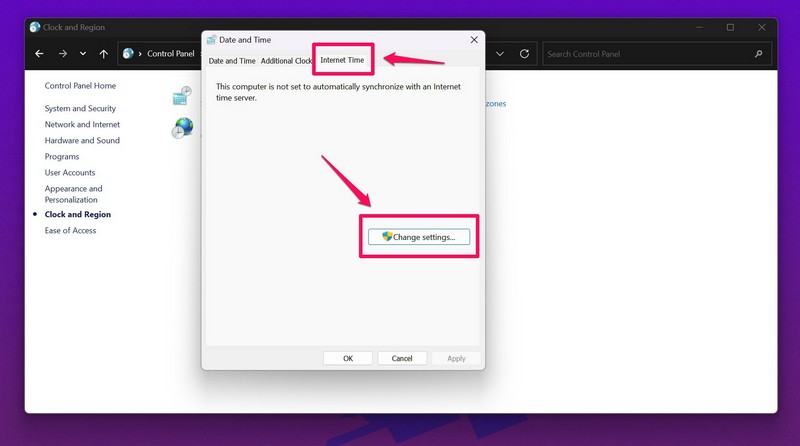Screen dimensions: 800x446
Task: Click the Date and Time dialog title icon
Action: click(x=211, y=39)
